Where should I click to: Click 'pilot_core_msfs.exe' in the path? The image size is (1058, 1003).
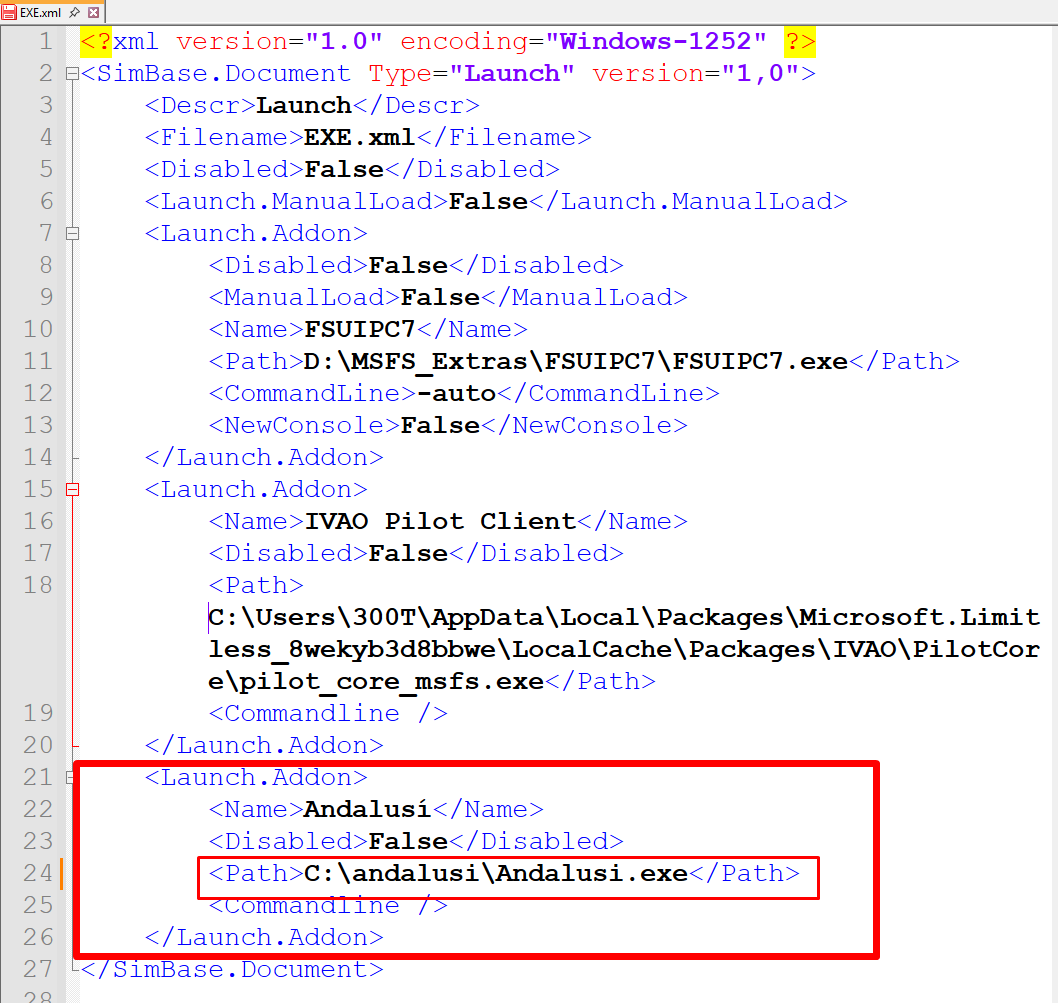click(x=391, y=682)
